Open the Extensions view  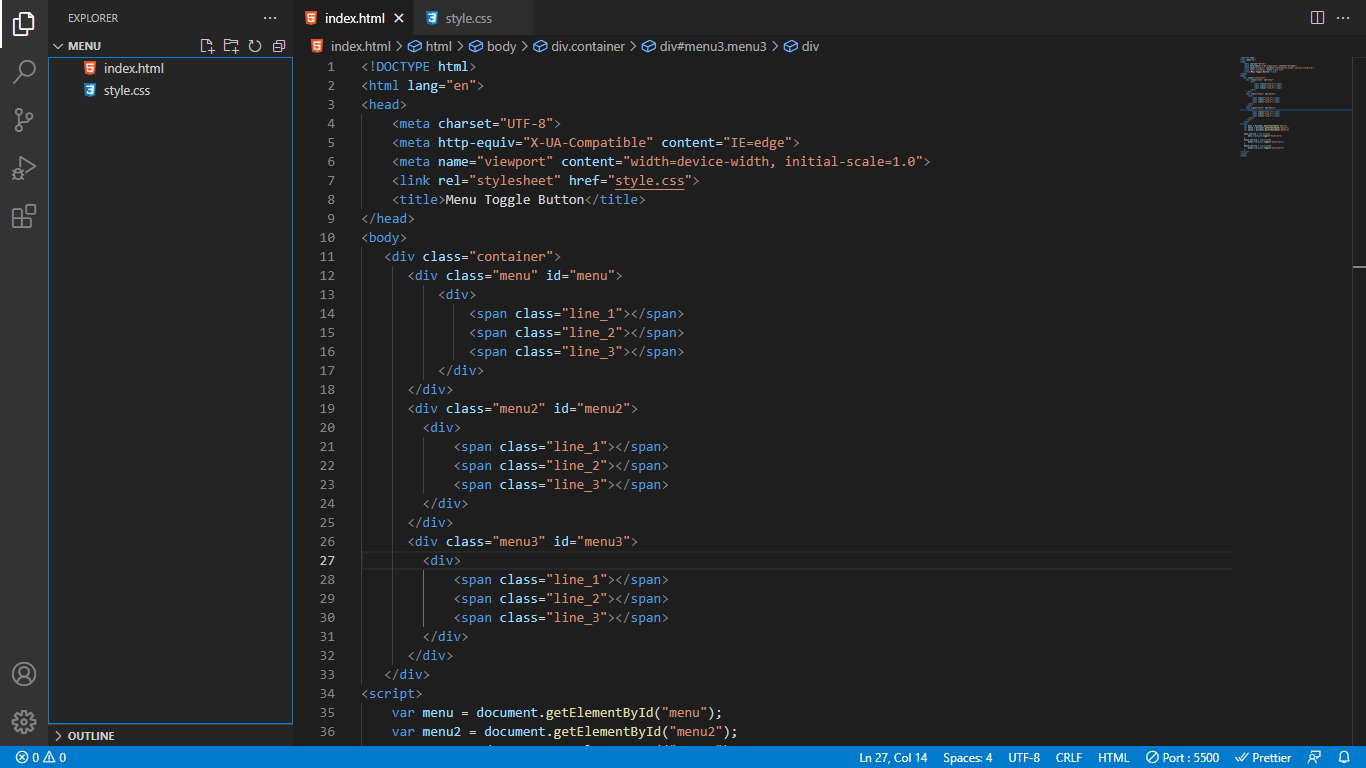click(24, 216)
